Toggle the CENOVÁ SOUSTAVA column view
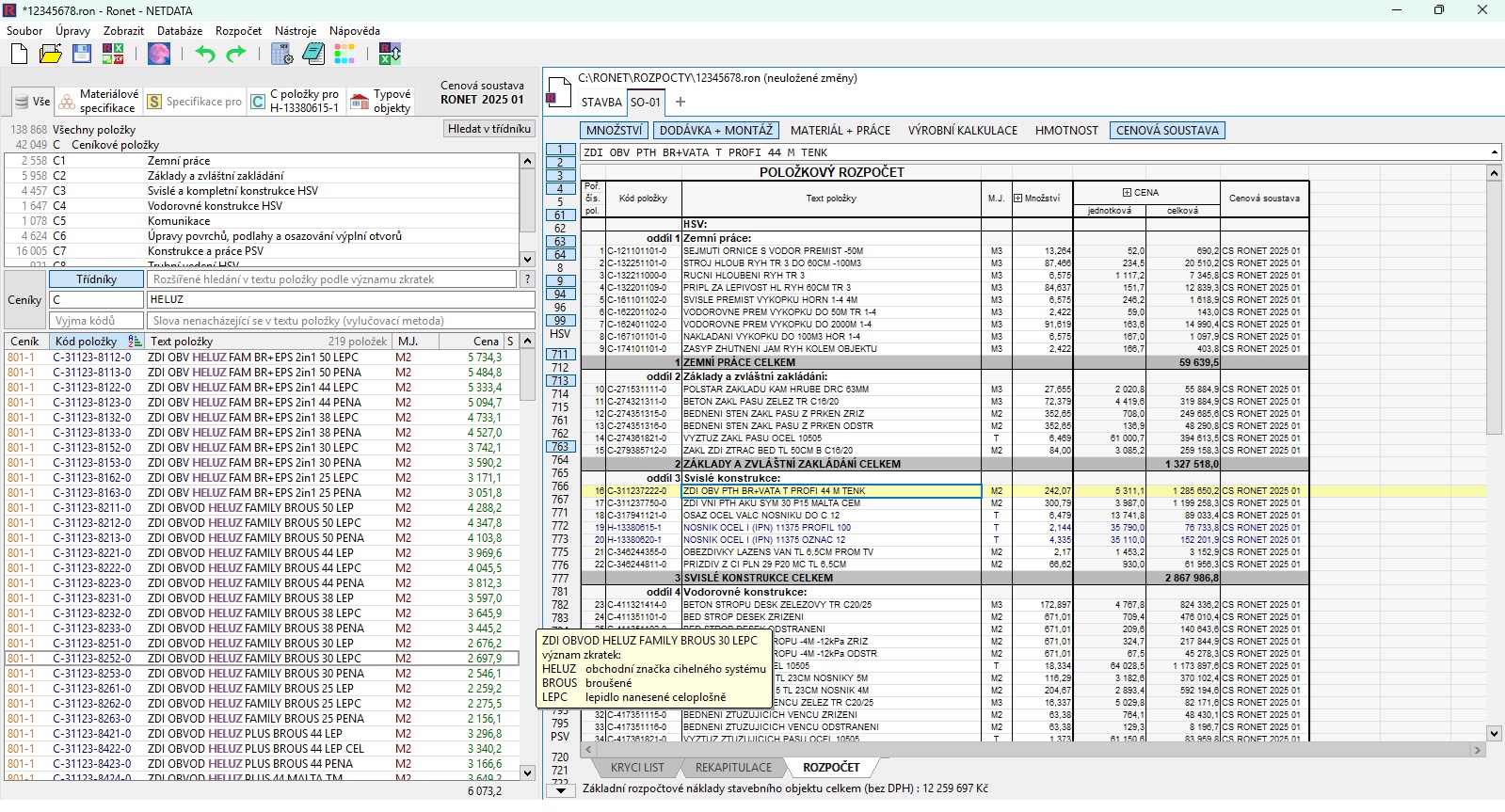This screenshot has width=1505, height=812. coord(1167,131)
